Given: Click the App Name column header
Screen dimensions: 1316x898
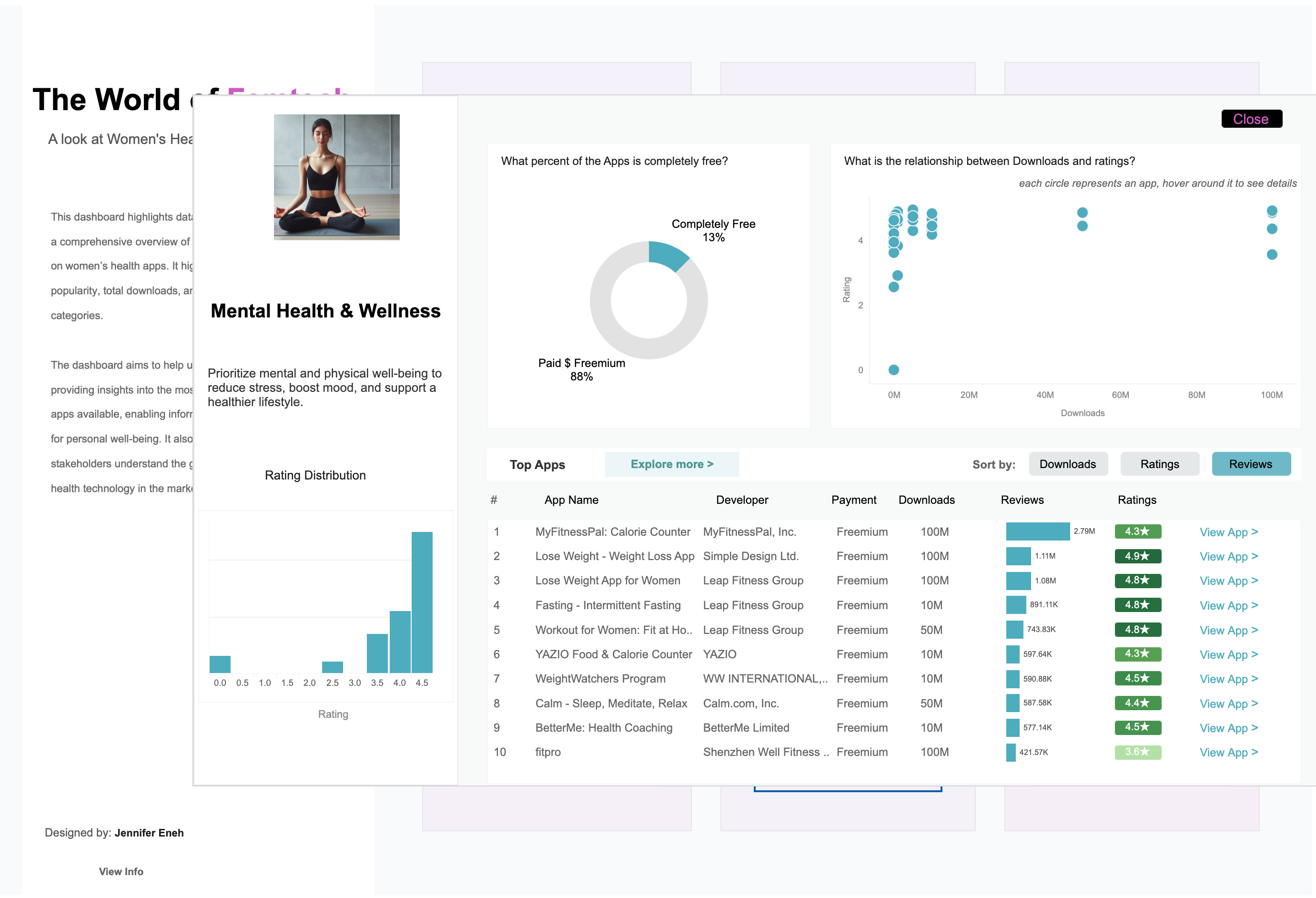Looking at the screenshot, I should point(571,500).
